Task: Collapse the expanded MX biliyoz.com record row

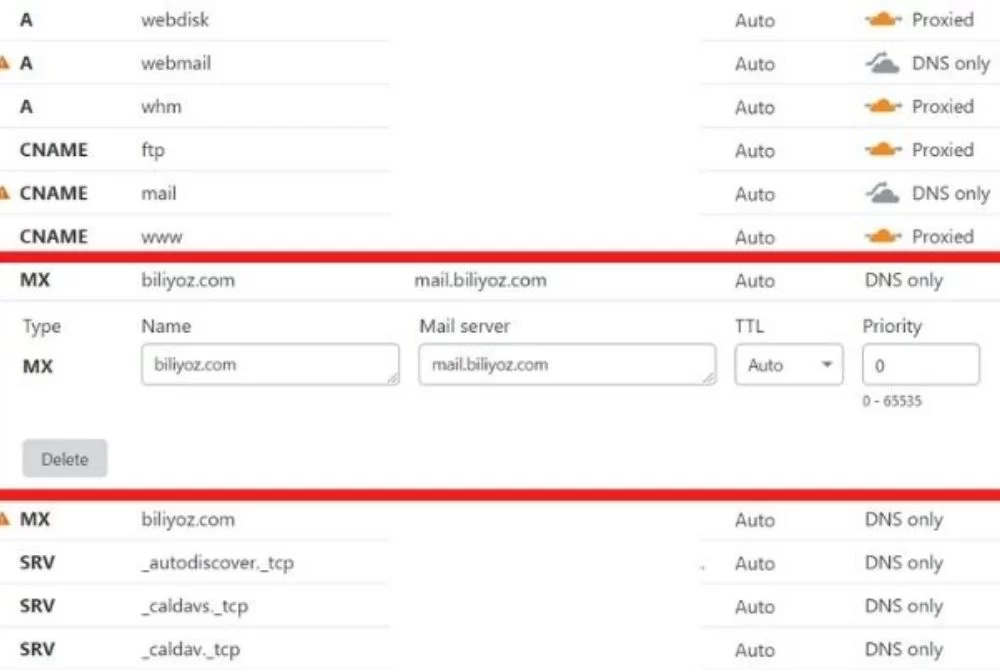Action: click(500, 280)
